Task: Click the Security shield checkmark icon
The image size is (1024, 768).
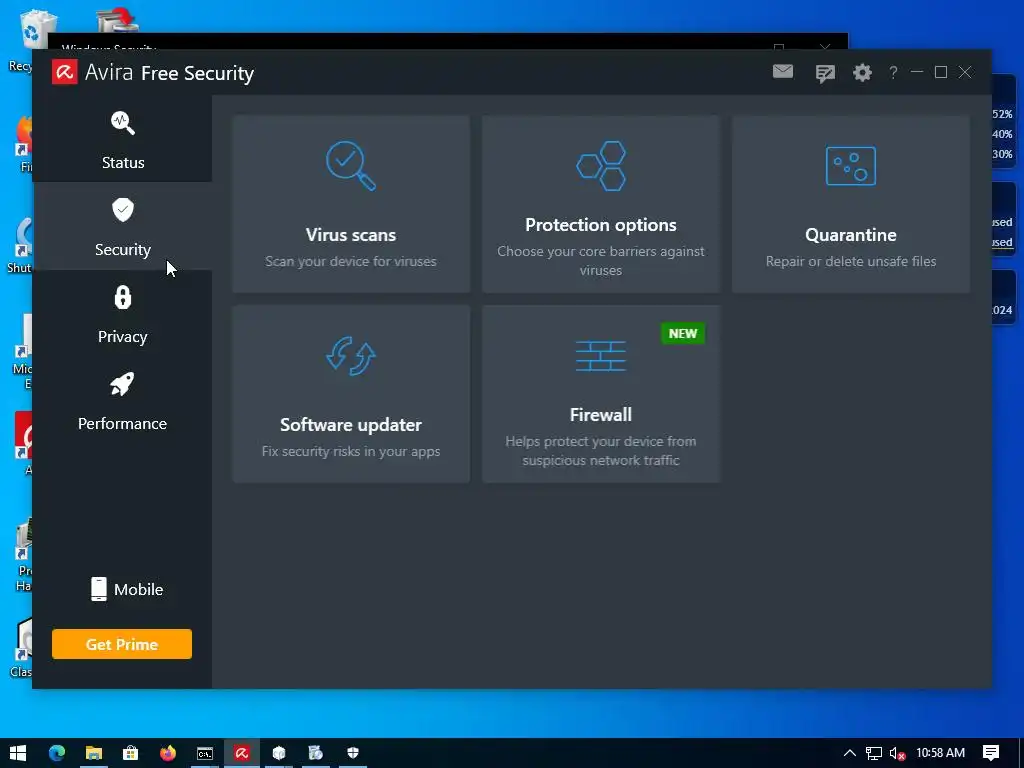Action: [123, 210]
